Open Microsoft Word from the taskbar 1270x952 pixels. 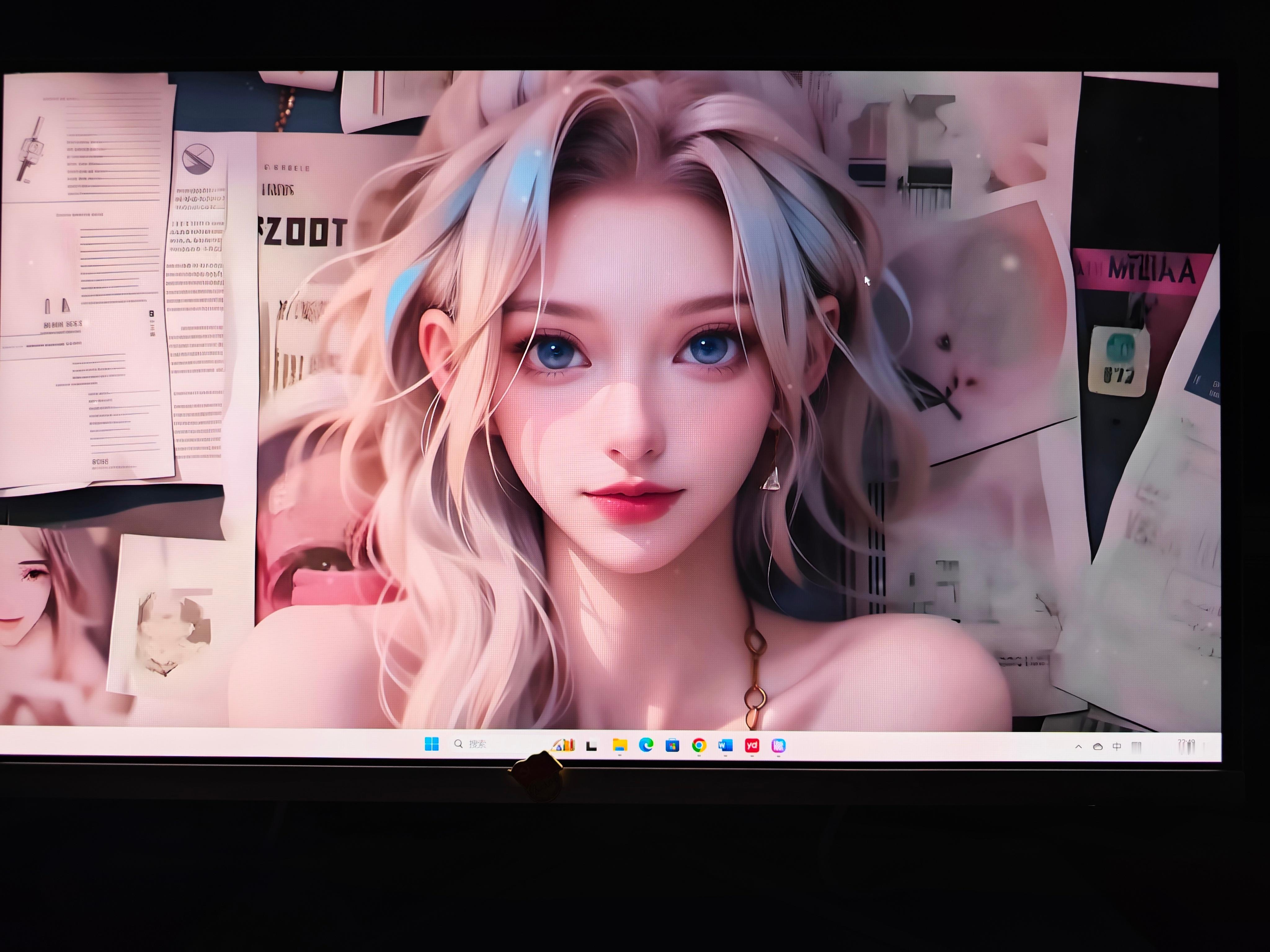tap(725, 745)
